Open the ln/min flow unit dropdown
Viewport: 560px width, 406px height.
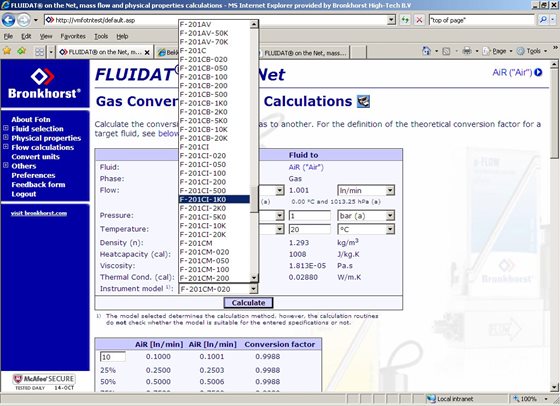click(390, 190)
